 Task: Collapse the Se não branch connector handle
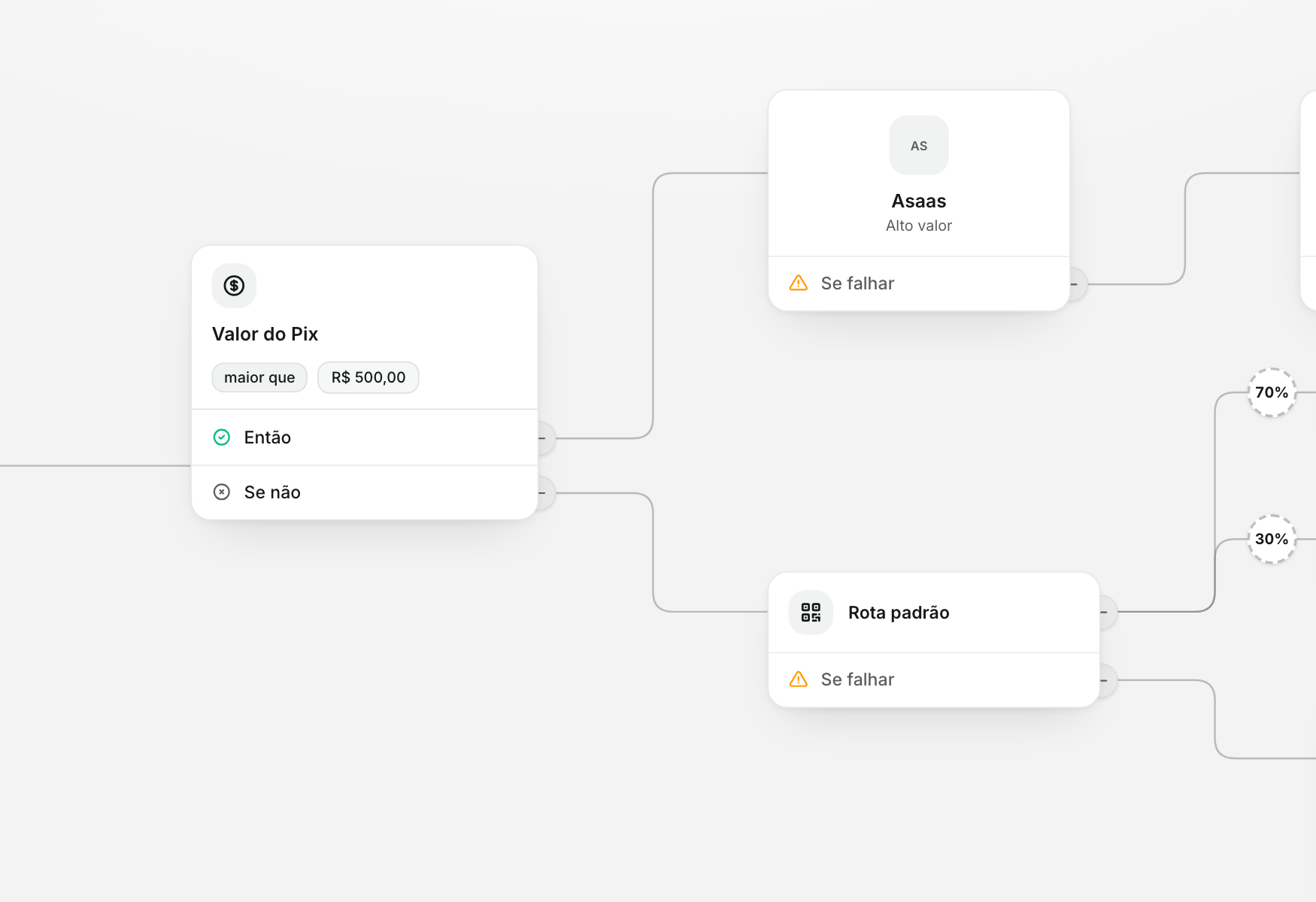tap(544, 493)
